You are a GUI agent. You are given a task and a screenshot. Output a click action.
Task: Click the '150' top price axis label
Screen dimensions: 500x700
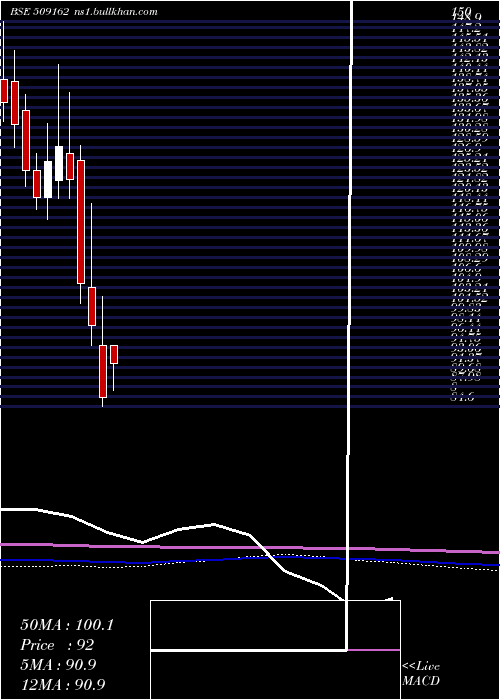click(x=462, y=11)
